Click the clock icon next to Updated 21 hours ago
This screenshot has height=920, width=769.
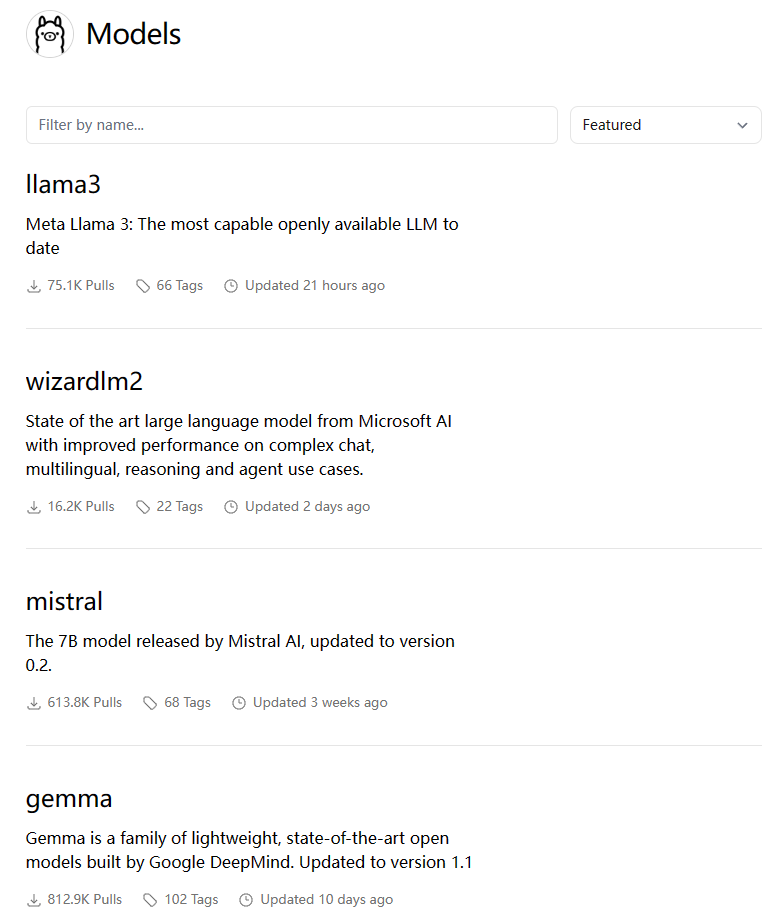[231, 286]
